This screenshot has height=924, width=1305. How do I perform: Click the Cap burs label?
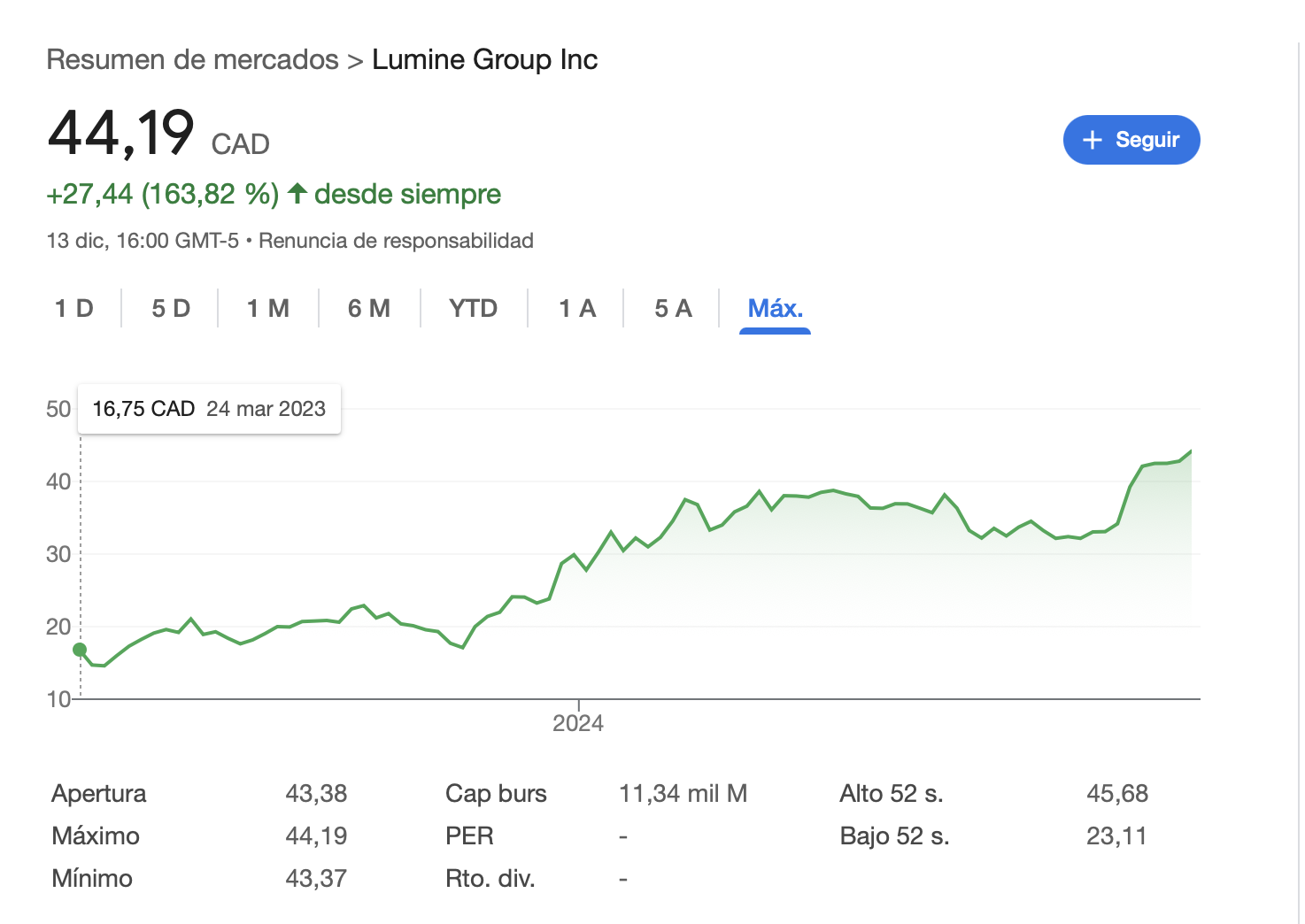pyautogui.click(x=496, y=793)
